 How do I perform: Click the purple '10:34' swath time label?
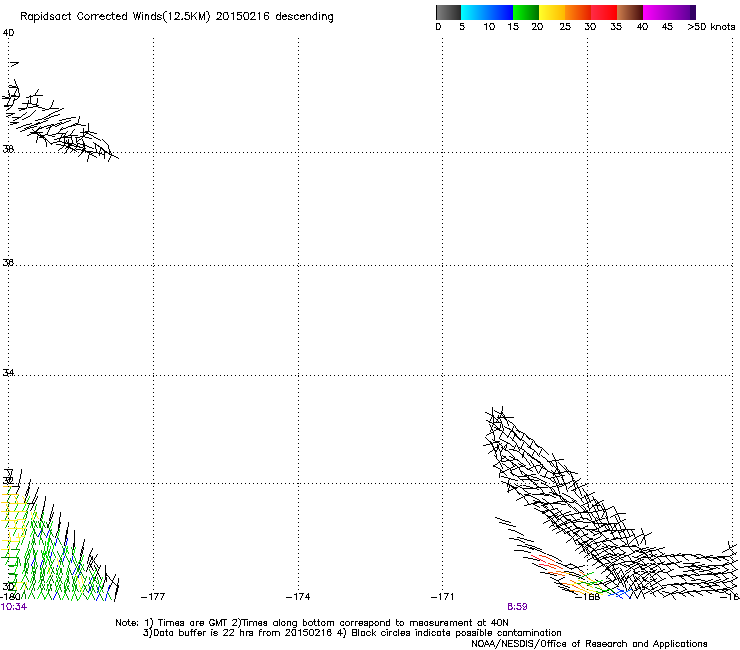pos(14,607)
